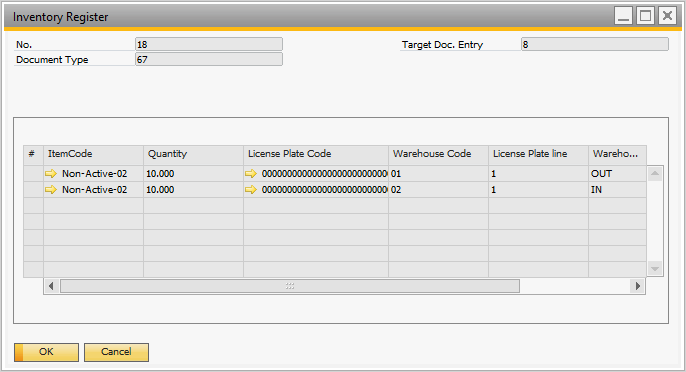This screenshot has height=372, width=686.
Task: Sort by the ItemCode column header
Action: click(x=93, y=154)
